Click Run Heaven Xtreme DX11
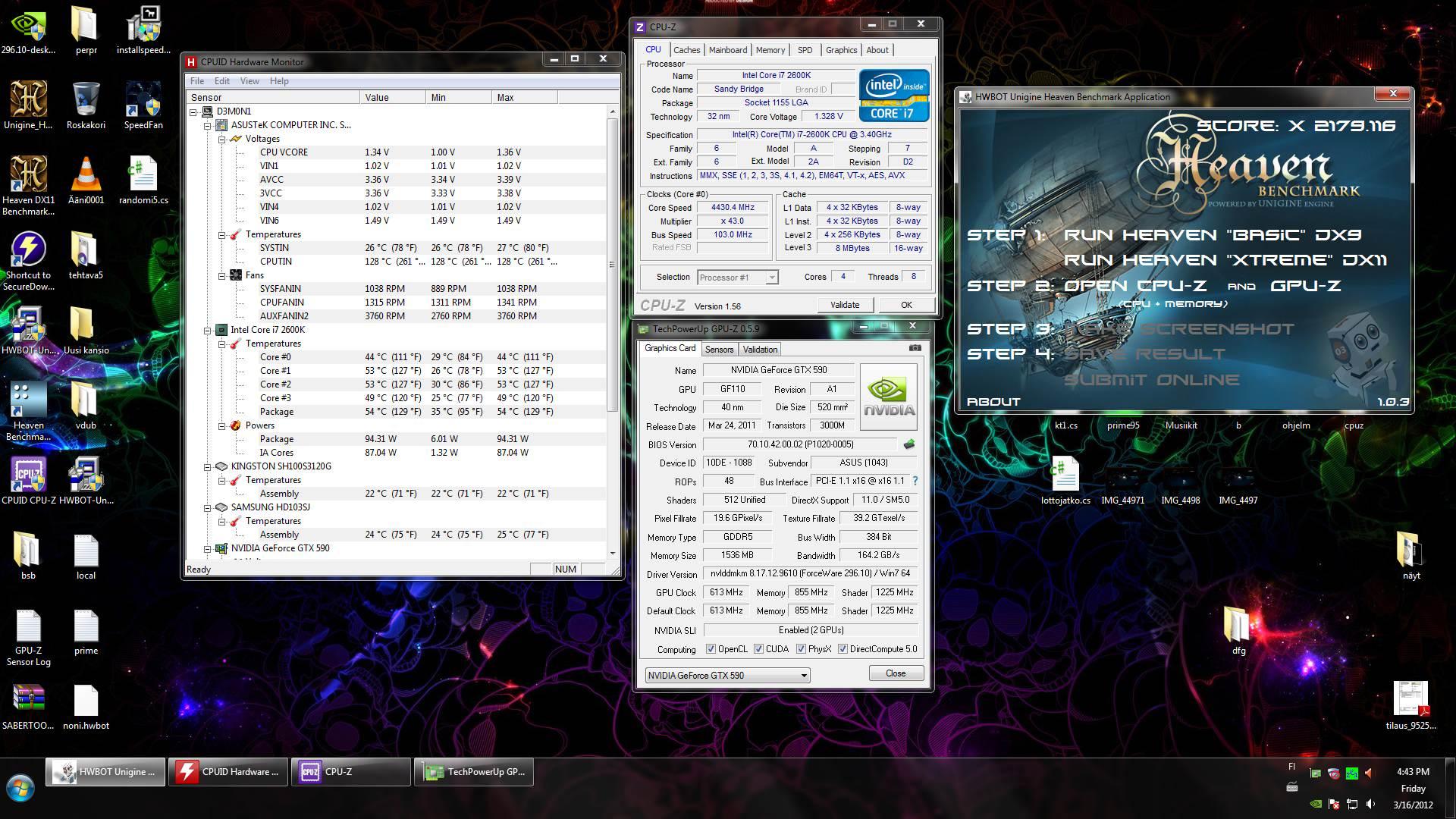This screenshot has width=1456, height=819. (x=1225, y=260)
